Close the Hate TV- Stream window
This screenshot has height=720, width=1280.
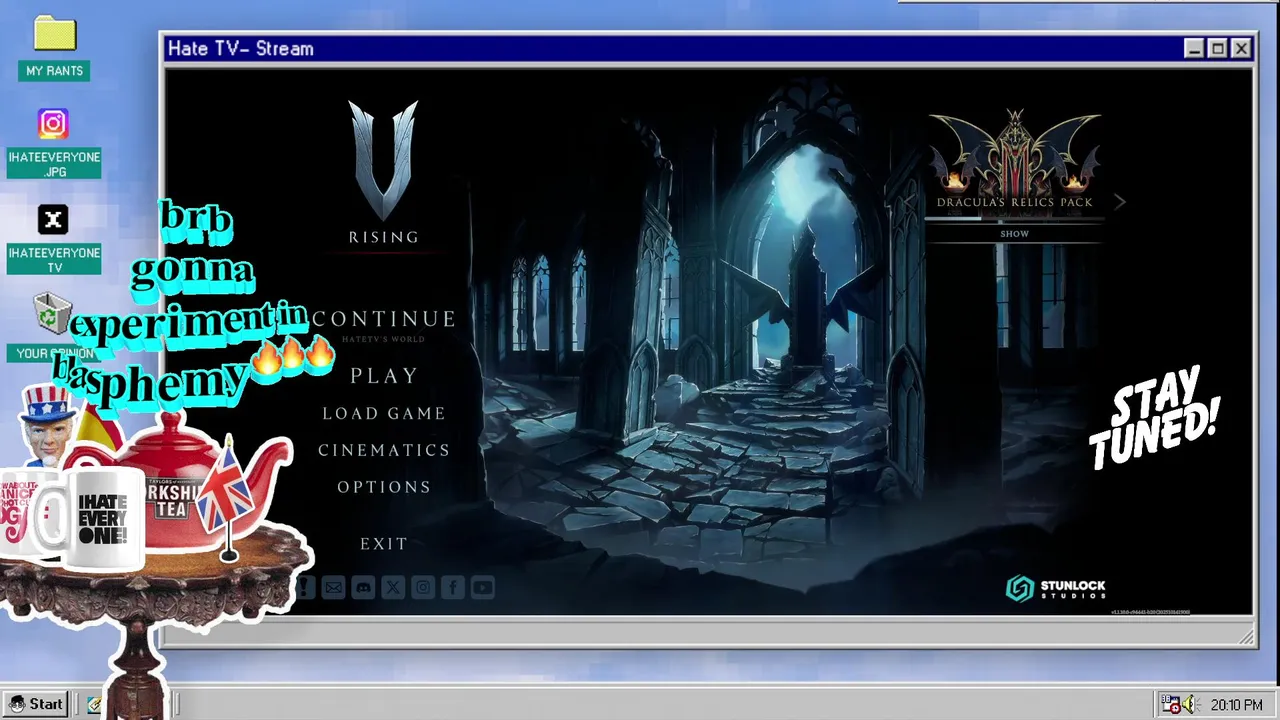coord(1241,48)
